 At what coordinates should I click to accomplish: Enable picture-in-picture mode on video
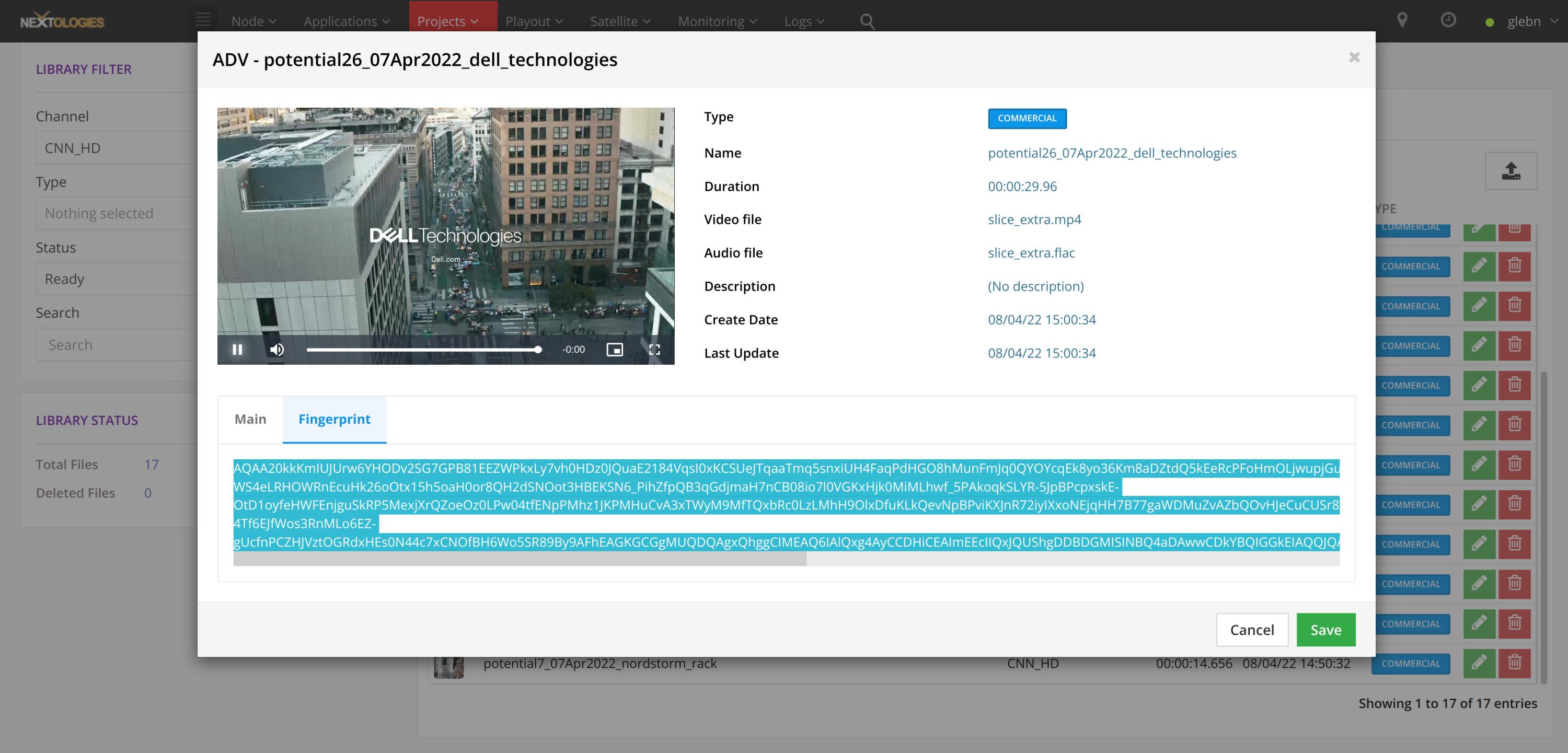614,350
